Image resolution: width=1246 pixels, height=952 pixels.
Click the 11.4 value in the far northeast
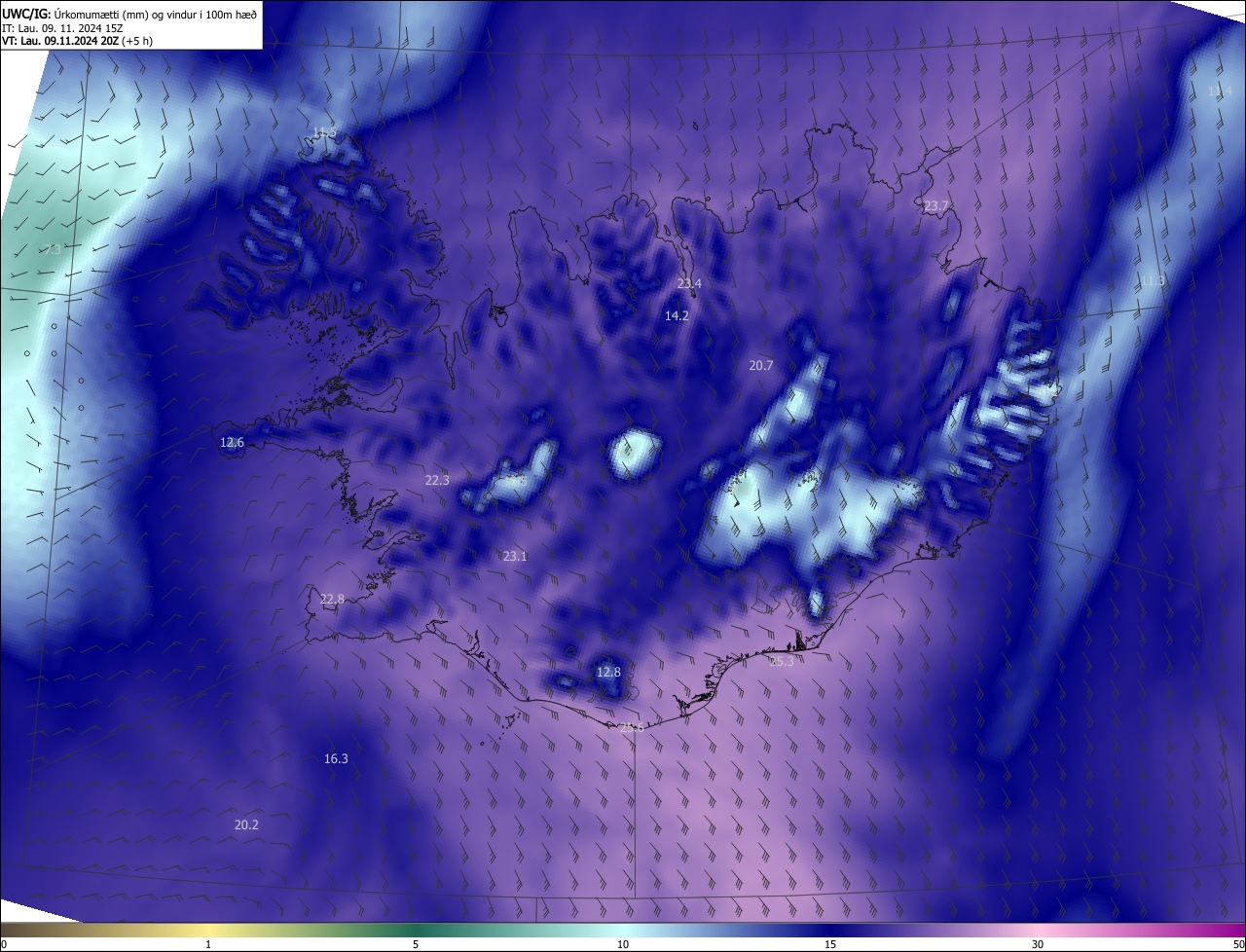pyautogui.click(x=1220, y=92)
